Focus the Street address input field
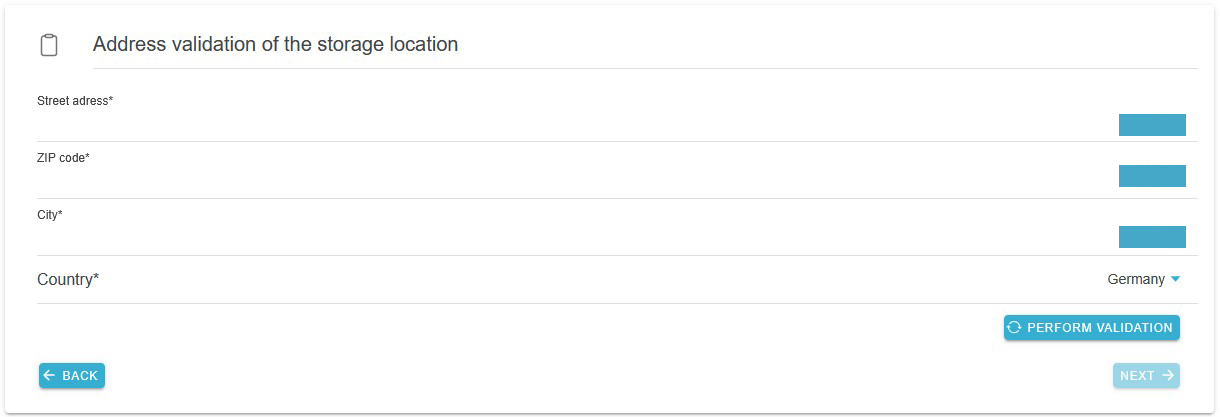This screenshot has width=1220, height=417. (x=570, y=125)
